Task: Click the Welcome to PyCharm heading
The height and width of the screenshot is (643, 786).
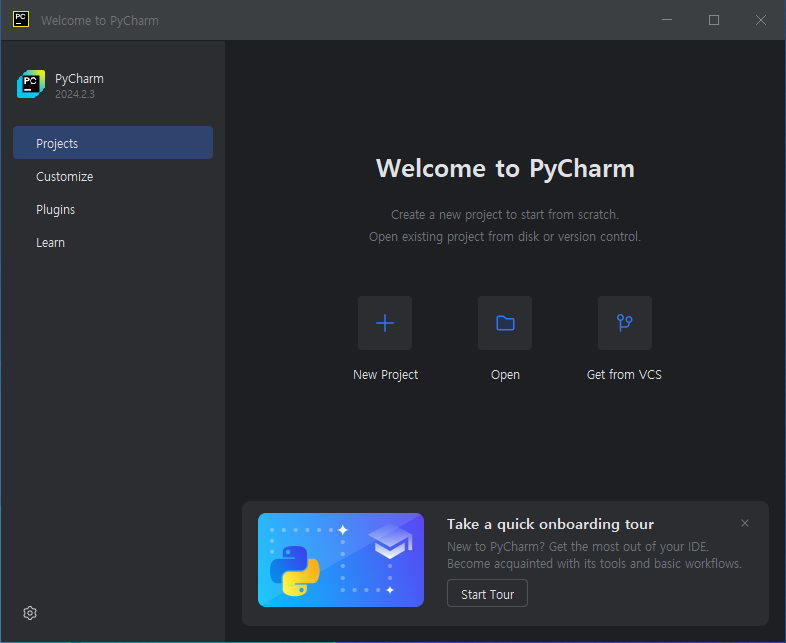Action: (x=505, y=168)
